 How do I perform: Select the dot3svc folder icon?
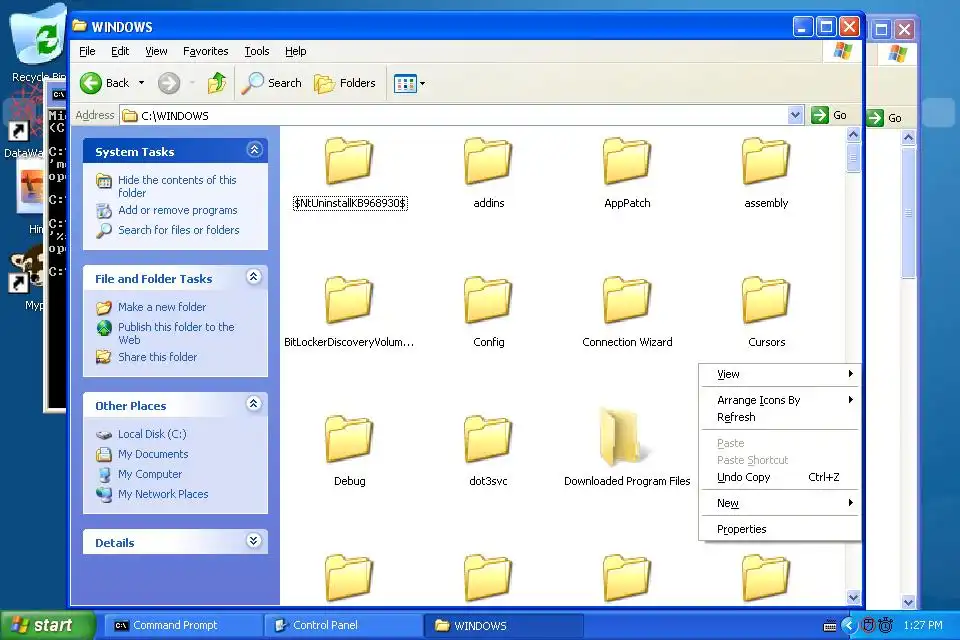pyautogui.click(x=488, y=439)
